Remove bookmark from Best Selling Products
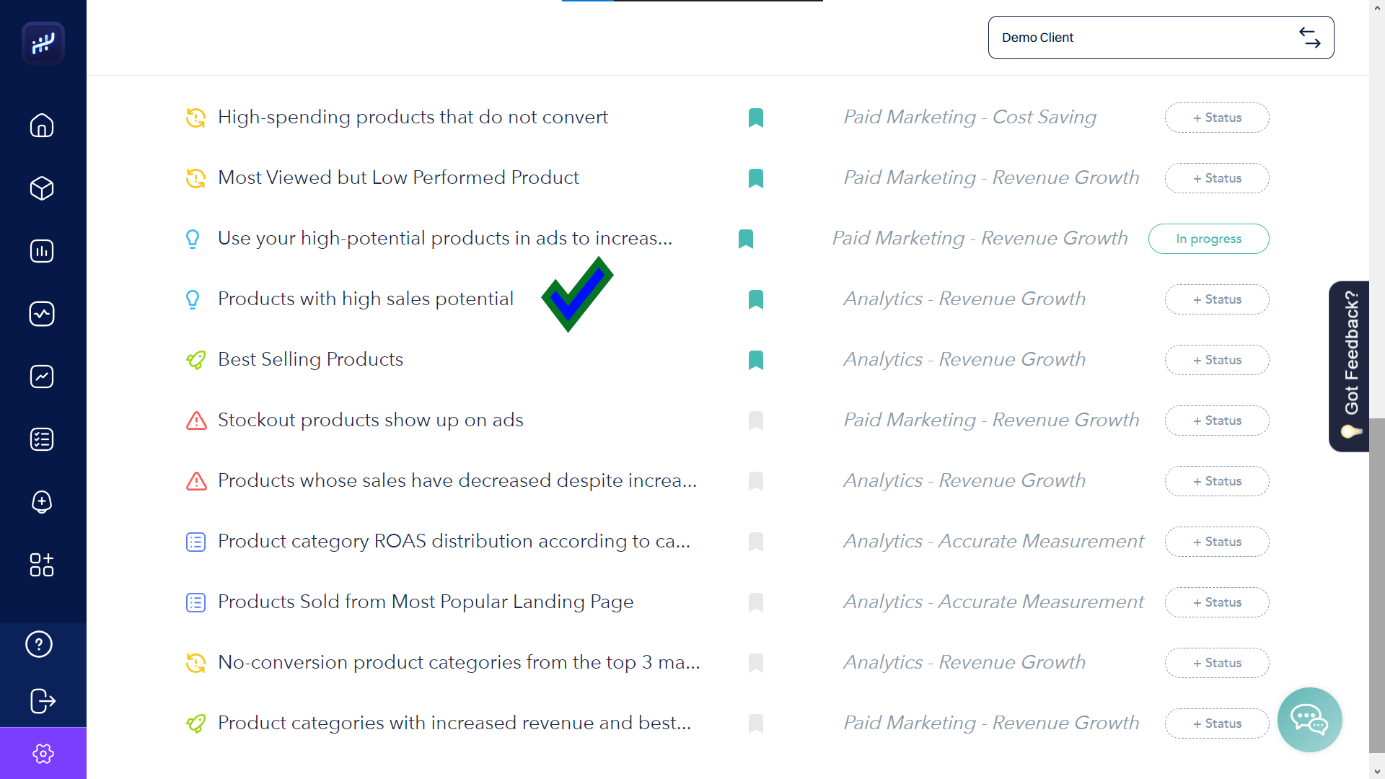 pyautogui.click(x=756, y=360)
